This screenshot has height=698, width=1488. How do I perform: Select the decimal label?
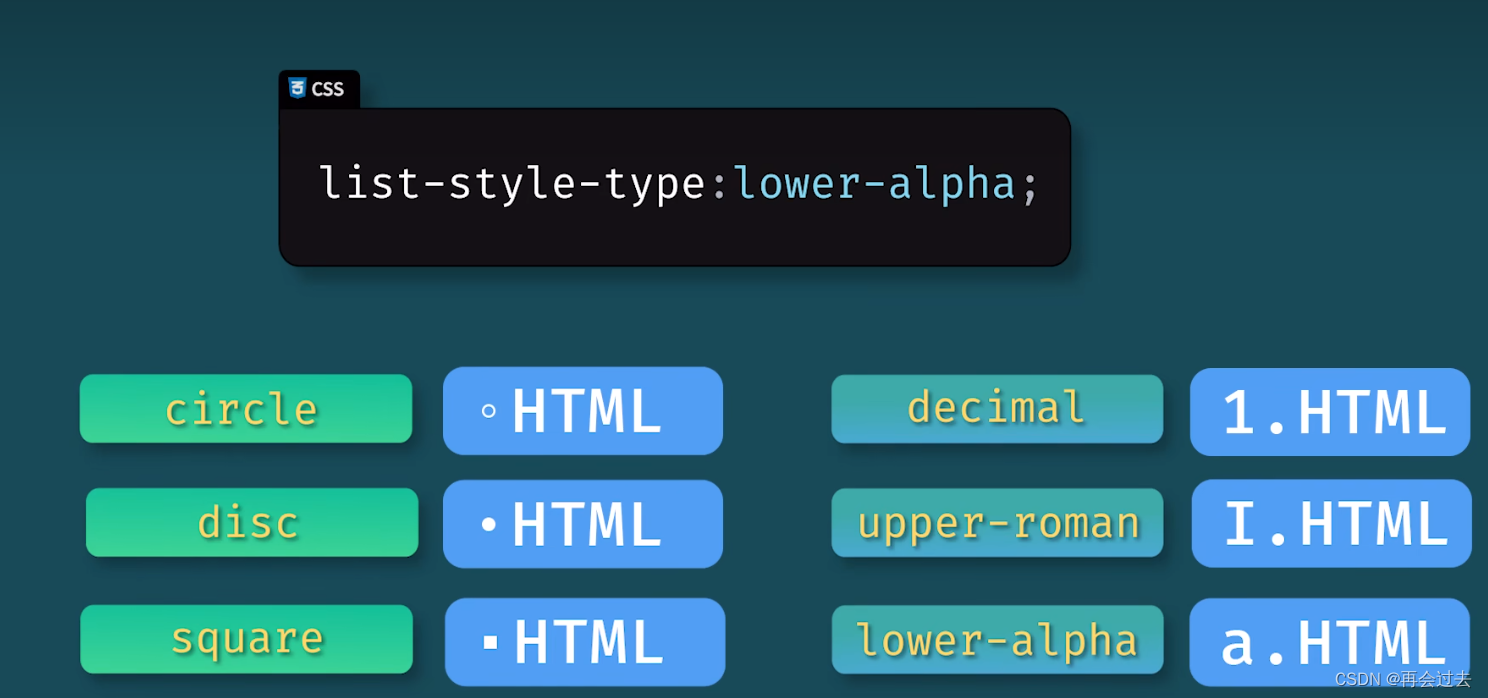pyautogui.click(x=997, y=408)
